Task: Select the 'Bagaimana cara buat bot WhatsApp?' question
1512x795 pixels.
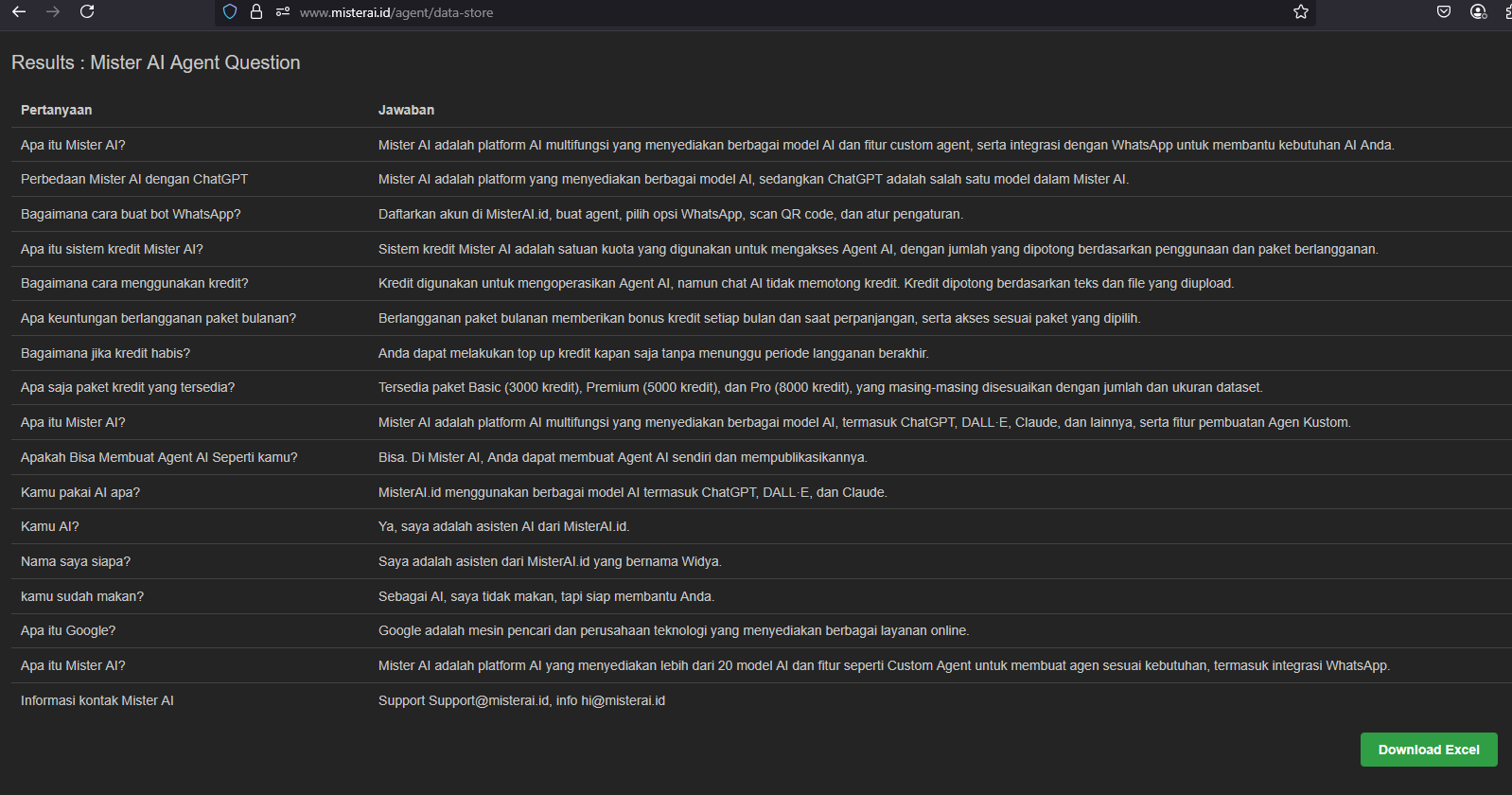Action: (x=131, y=214)
